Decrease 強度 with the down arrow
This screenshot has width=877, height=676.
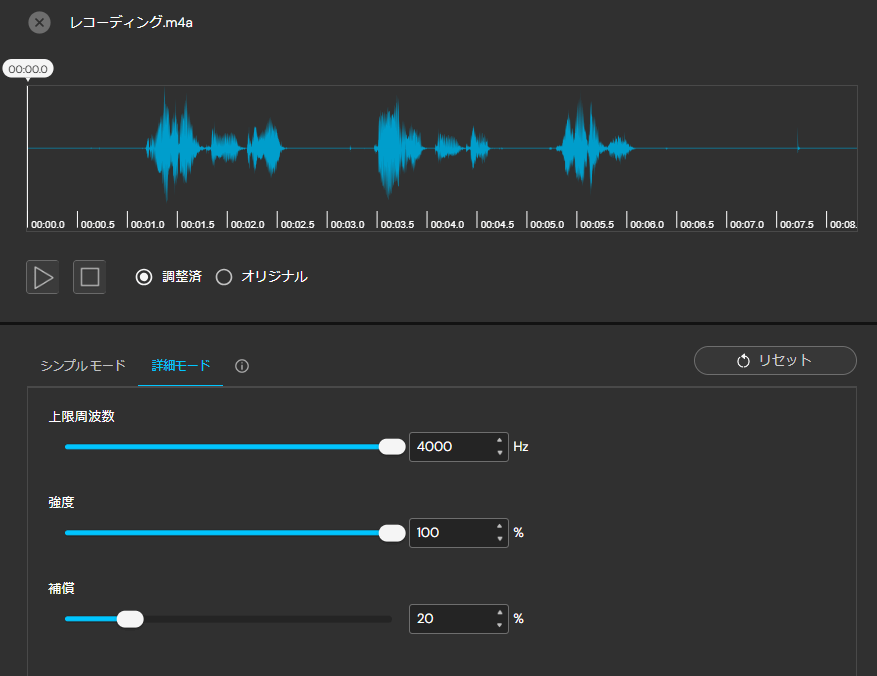[x=499, y=539]
